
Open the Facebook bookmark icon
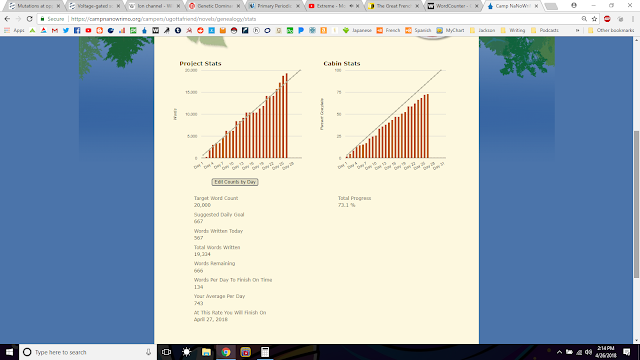(x=77, y=31)
